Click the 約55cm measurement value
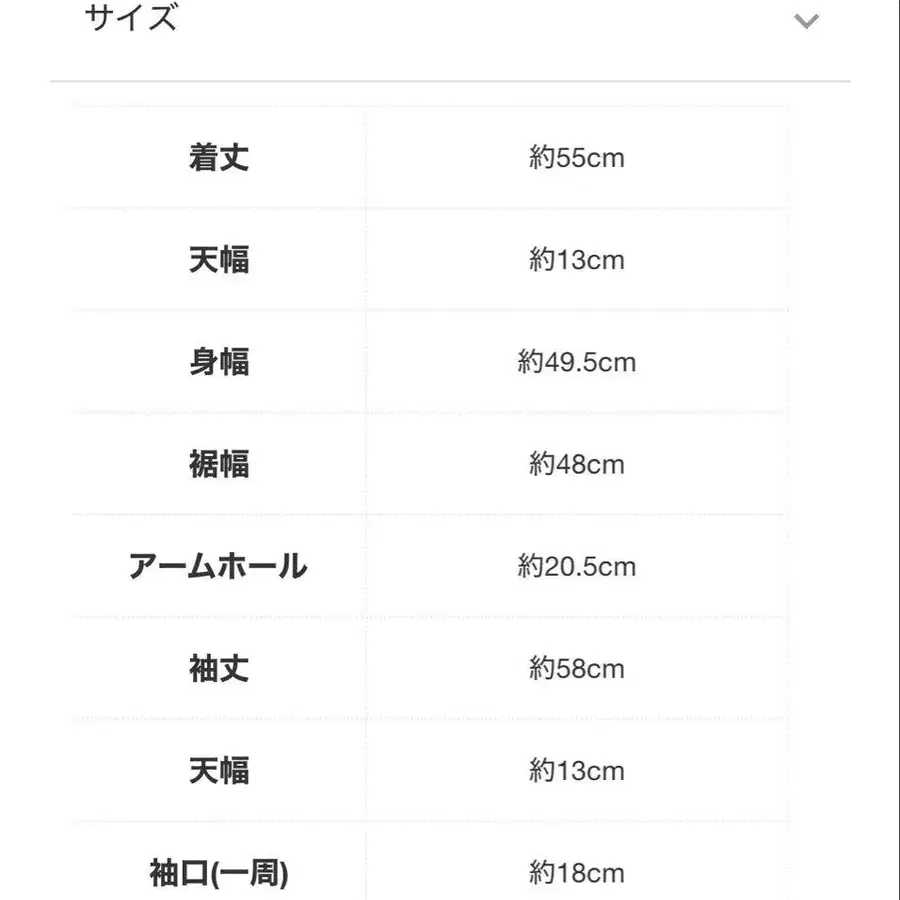Viewport: 900px width, 900px height. click(x=578, y=156)
